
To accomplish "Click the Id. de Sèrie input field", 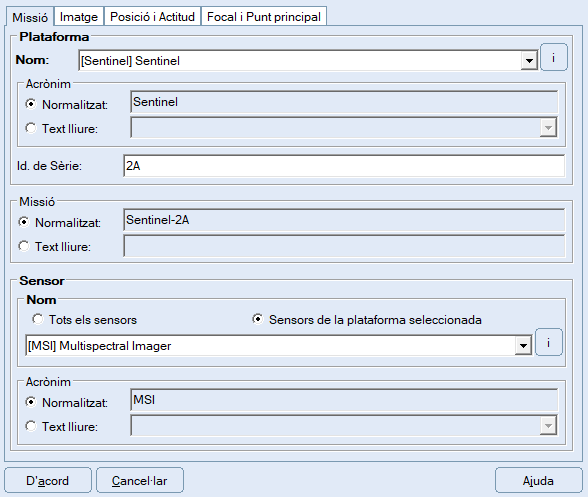I will pyautogui.click(x=344, y=166).
